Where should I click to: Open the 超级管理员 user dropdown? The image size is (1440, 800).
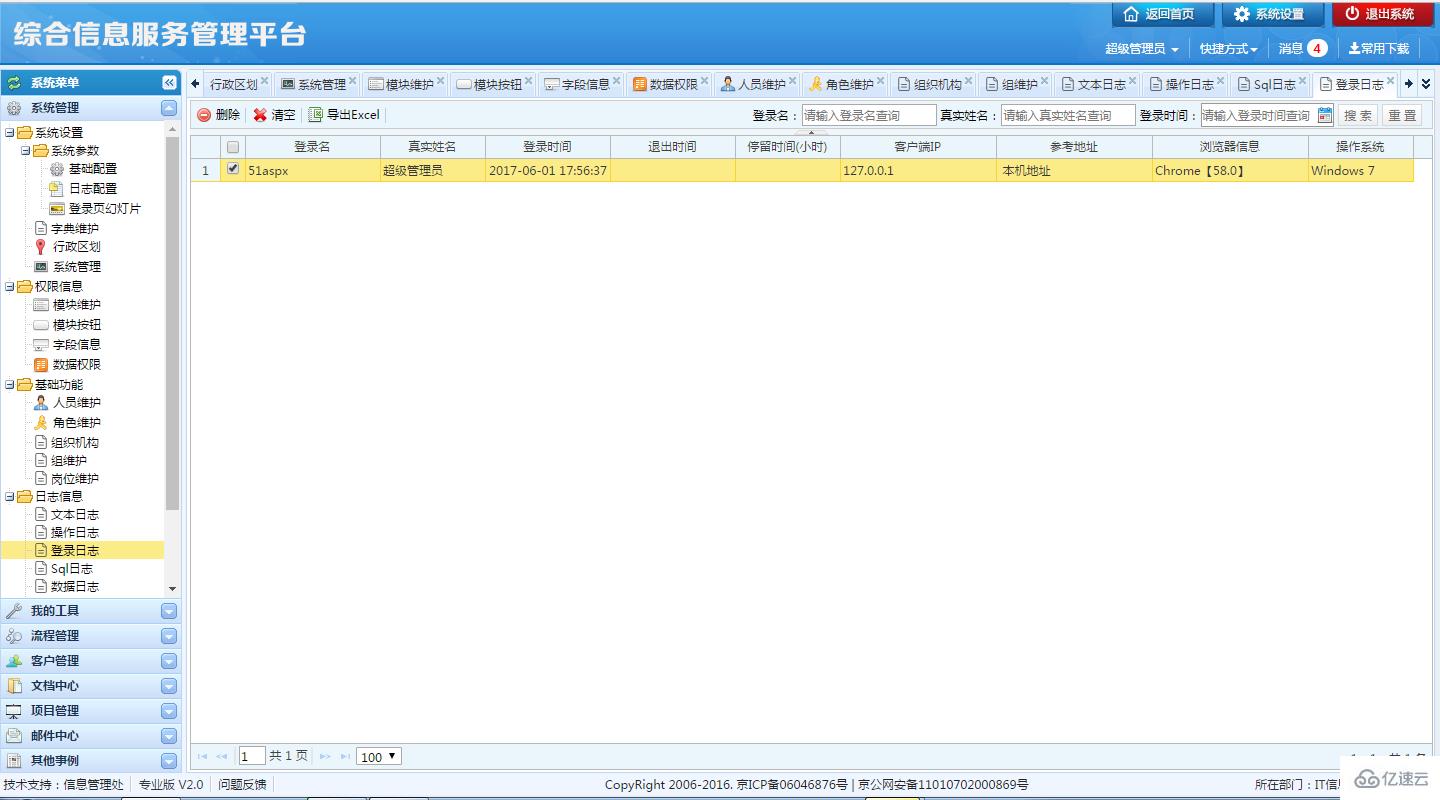pos(1141,48)
